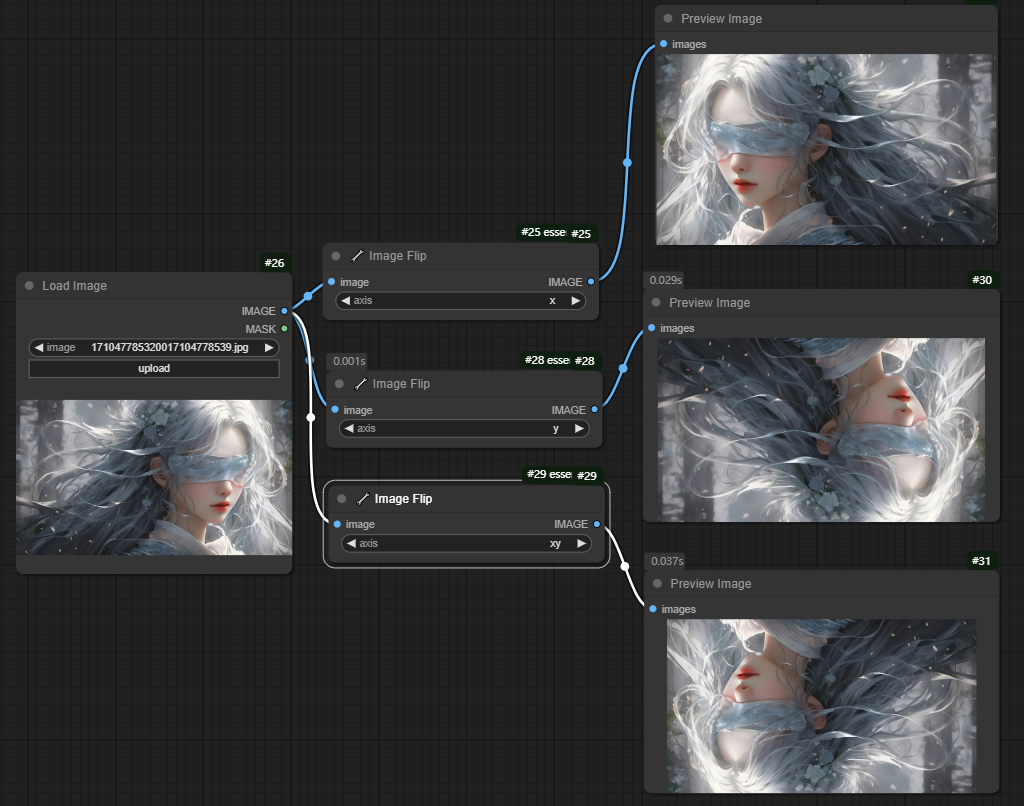Click the images input port on Preview Image #30

(x=652, y=328)
